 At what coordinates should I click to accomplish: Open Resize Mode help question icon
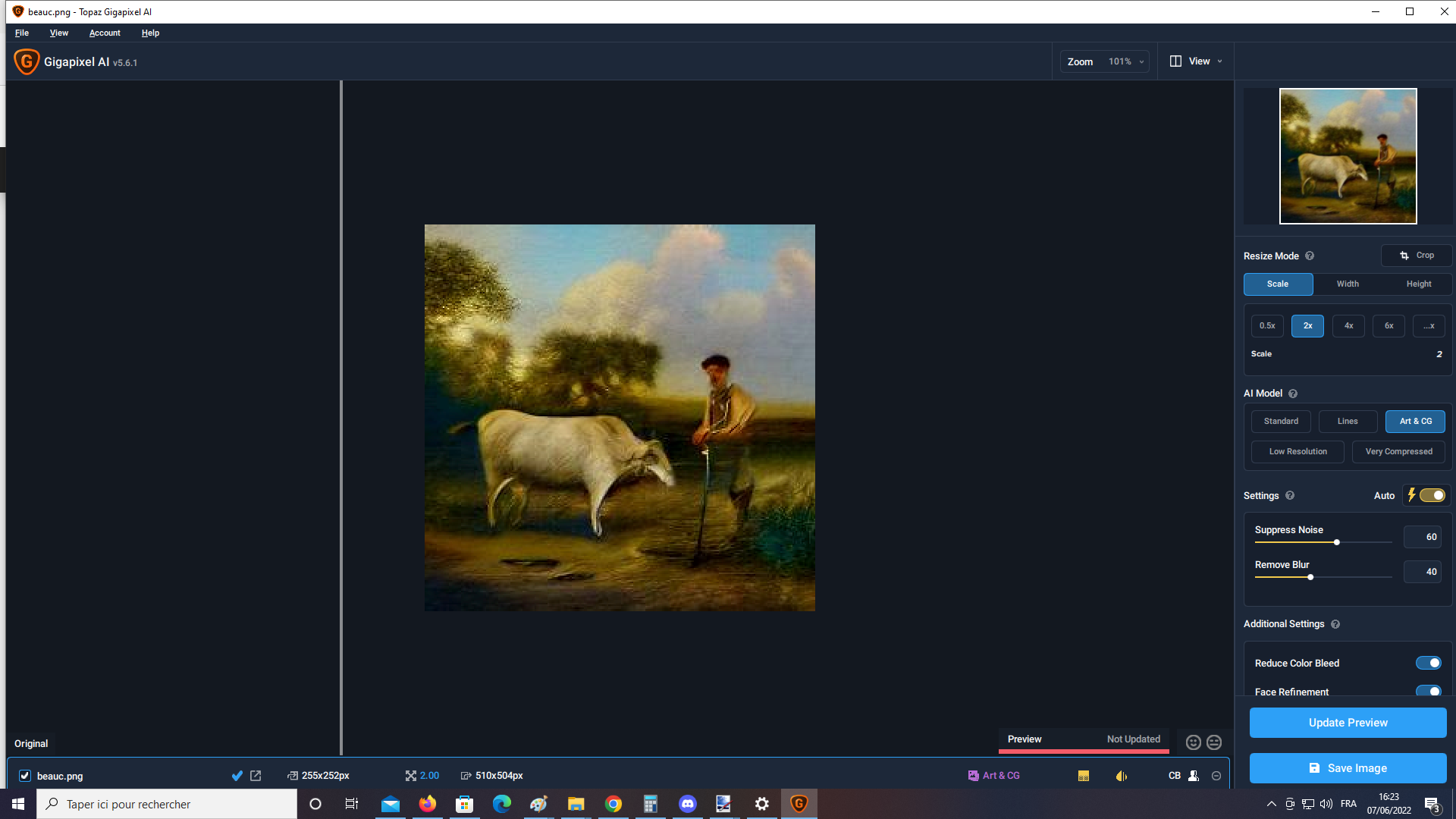click(x=1310, y=256)
